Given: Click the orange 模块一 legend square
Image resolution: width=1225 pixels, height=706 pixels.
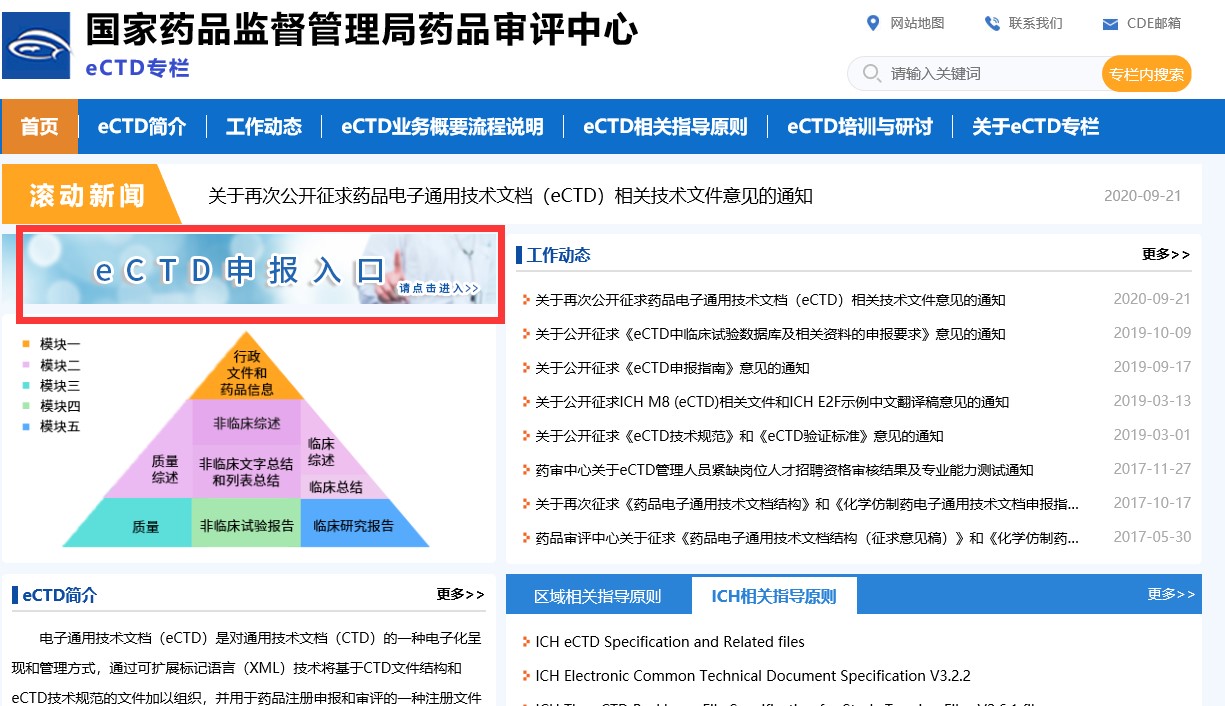Looking at the screenshot, I should point(26,344).
